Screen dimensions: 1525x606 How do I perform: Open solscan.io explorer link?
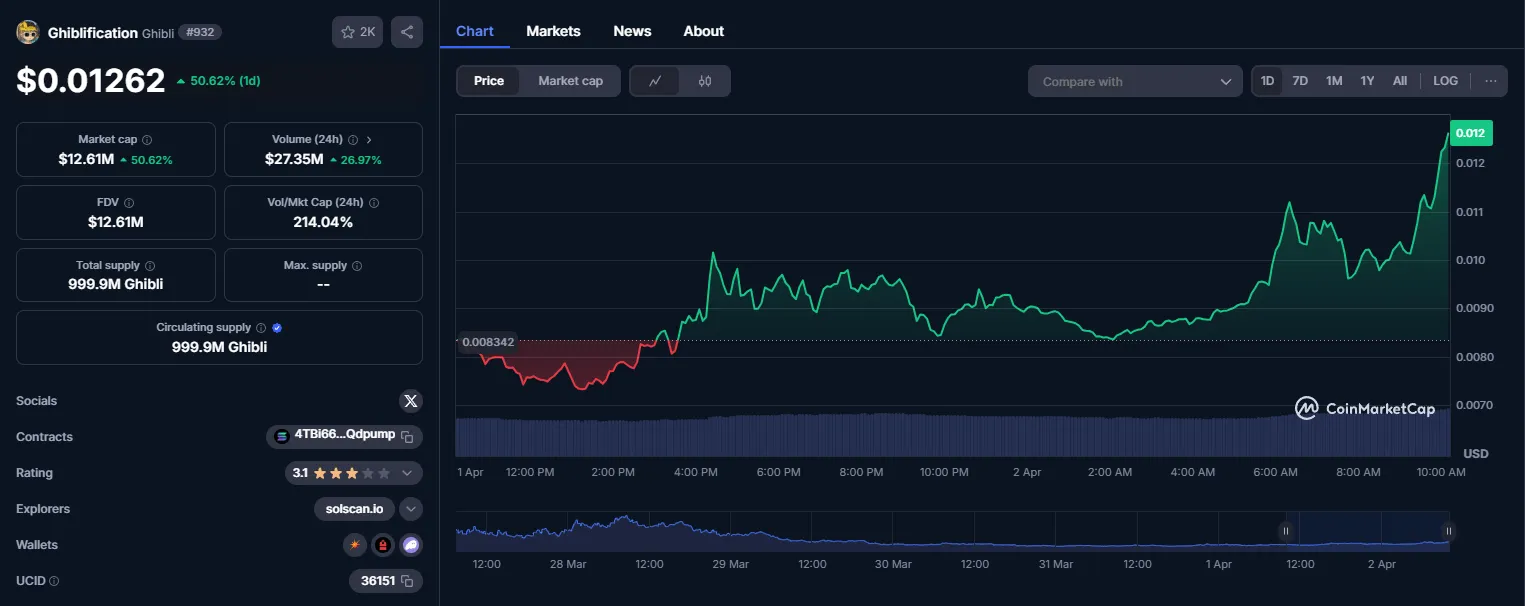point(355,509)
